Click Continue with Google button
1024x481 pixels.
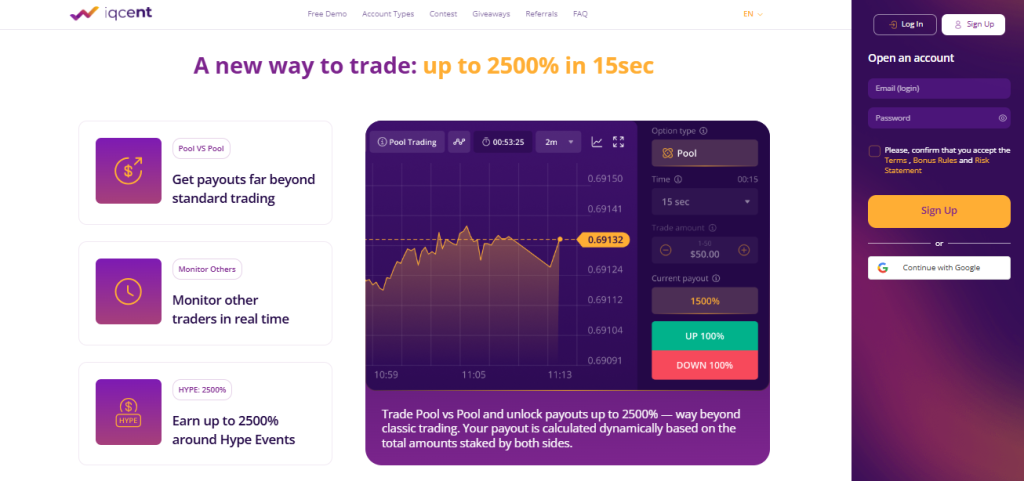pyautogui.click(x=939, y=268)
